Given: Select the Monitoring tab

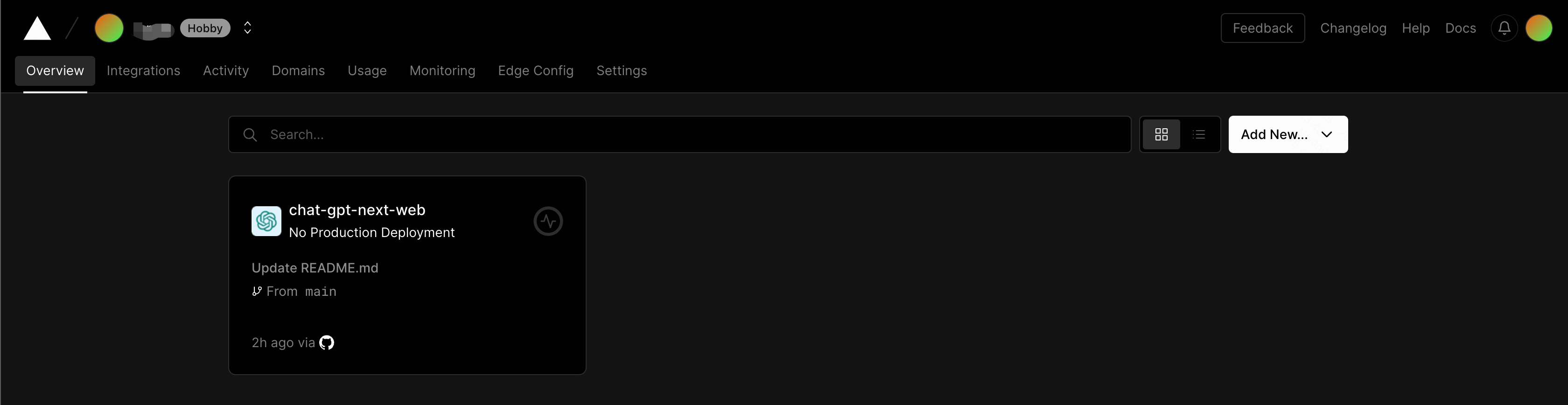Looking at the screenshot, I should click(x=442, y=70).
